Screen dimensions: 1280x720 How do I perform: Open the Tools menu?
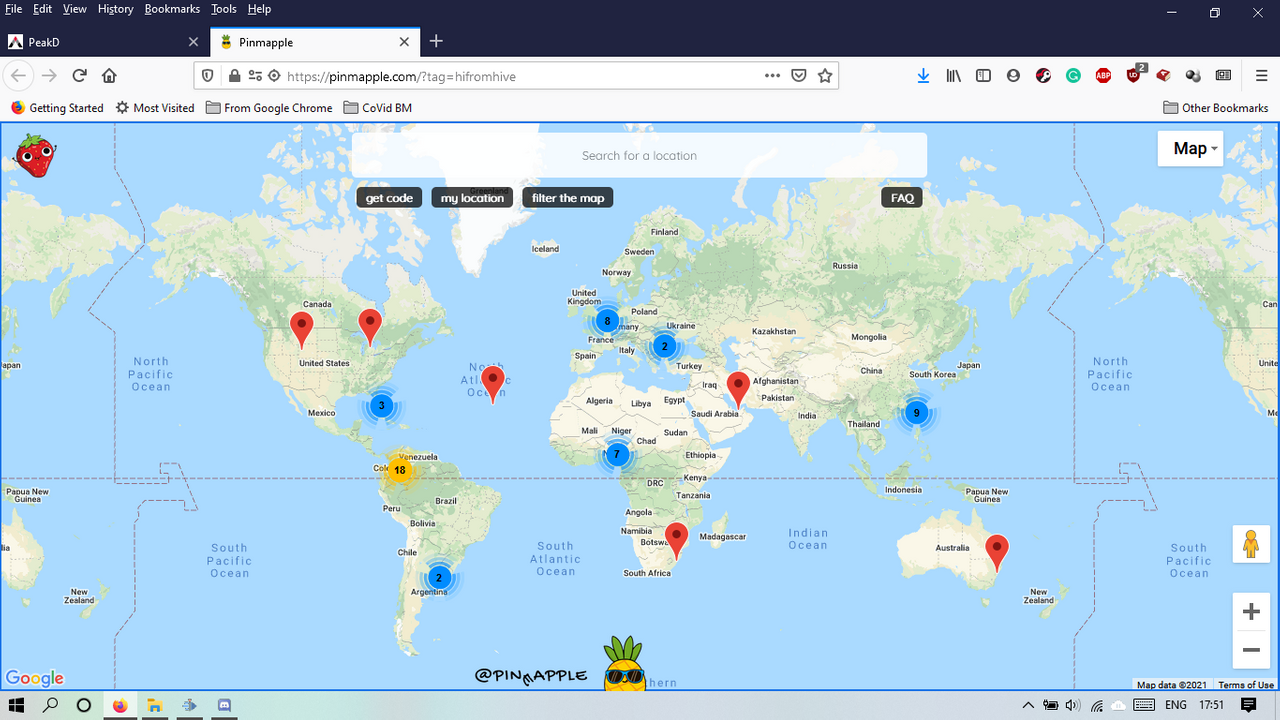(x=224, y=9)
